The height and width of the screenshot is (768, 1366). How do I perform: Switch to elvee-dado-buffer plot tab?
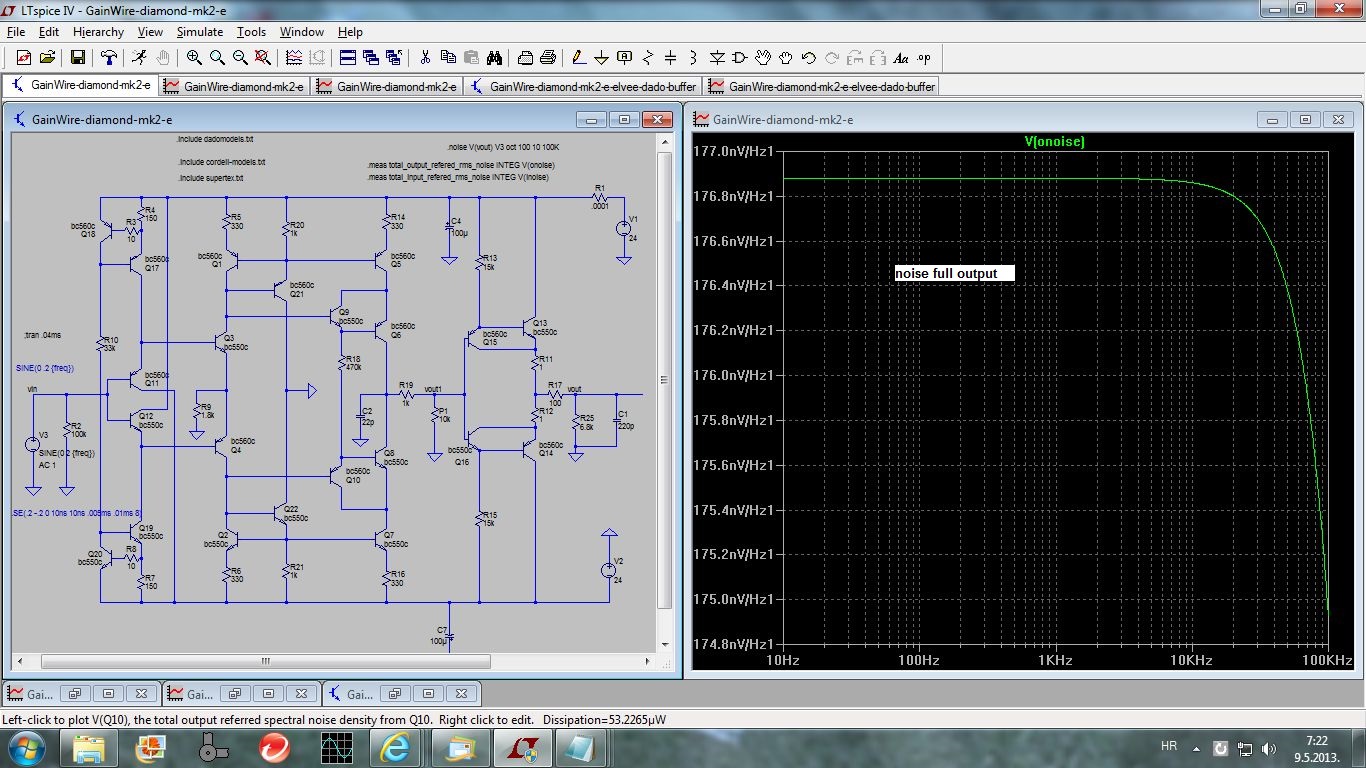[822, 86]
